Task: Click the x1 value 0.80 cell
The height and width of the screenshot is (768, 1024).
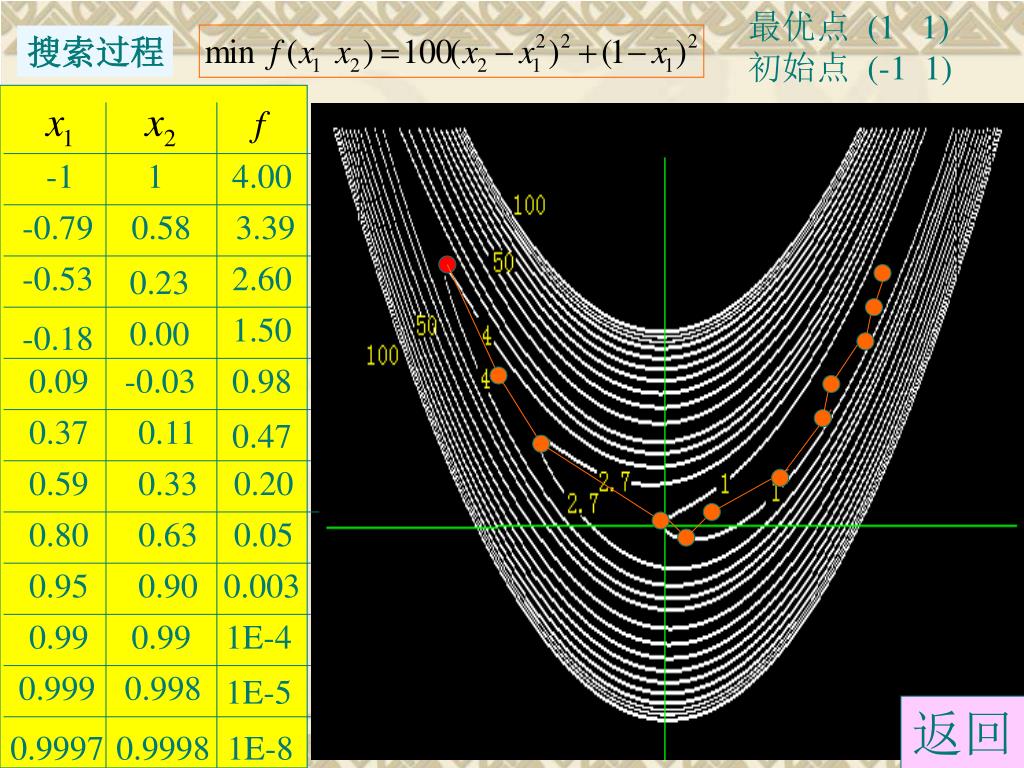Action: [57, 536]
